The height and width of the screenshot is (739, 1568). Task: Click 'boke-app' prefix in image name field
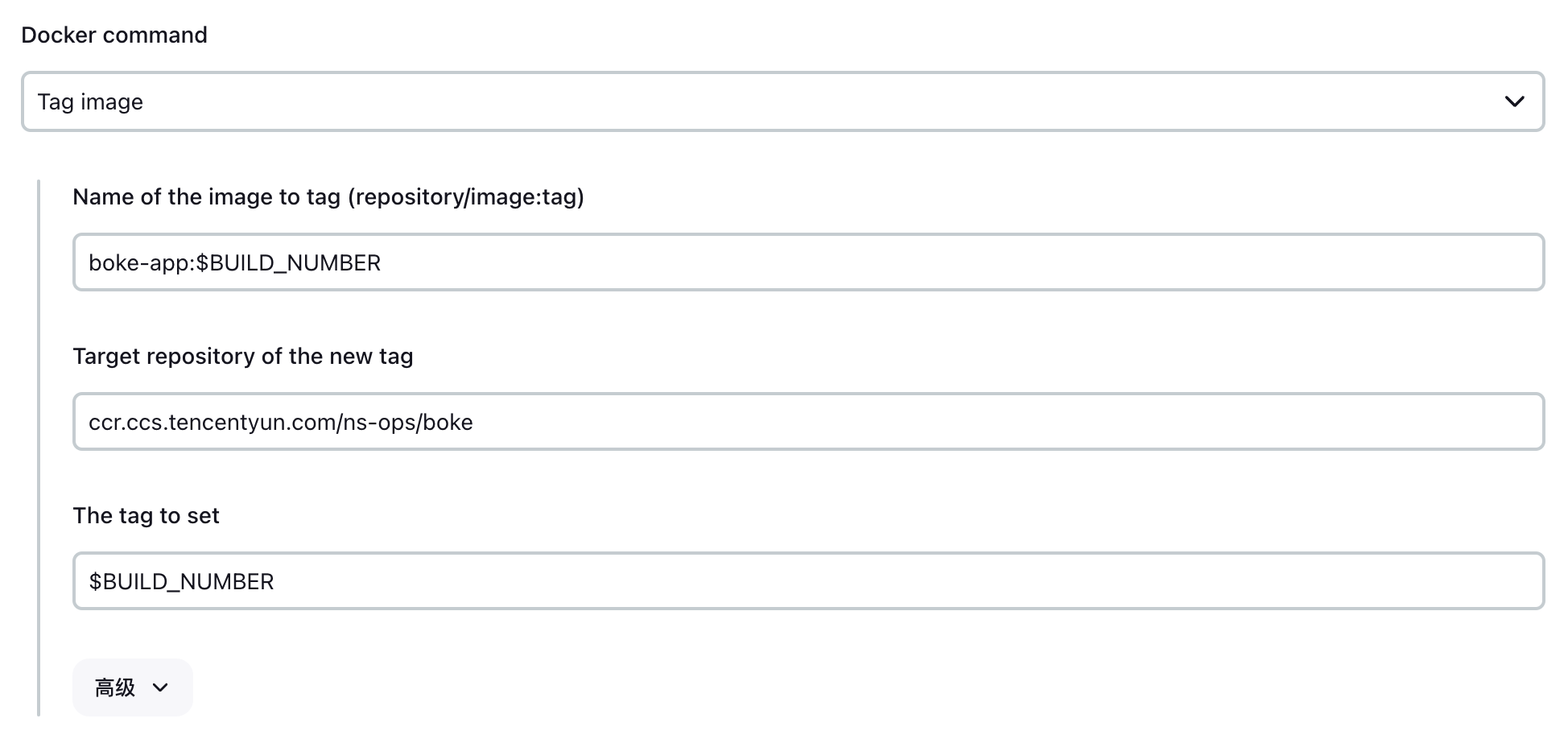pos(138,263)
